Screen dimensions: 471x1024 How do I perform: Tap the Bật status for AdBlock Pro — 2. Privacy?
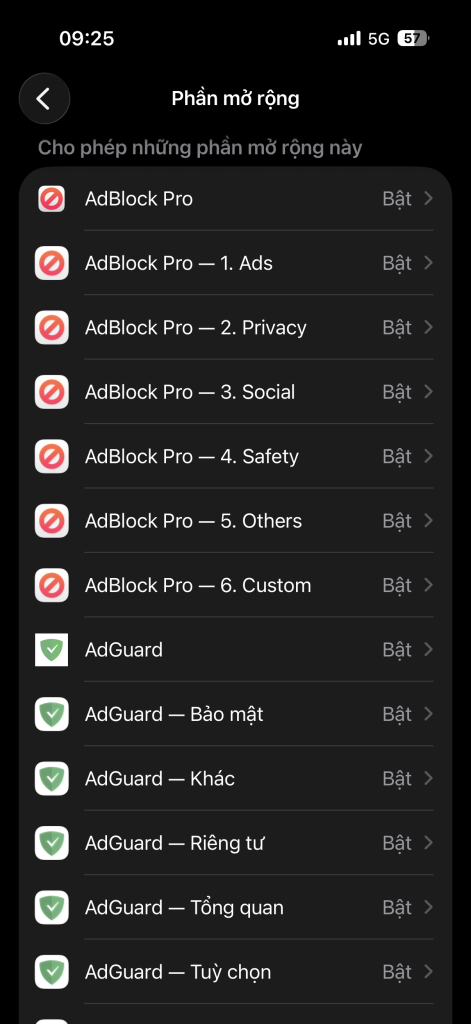coord(397,327)
